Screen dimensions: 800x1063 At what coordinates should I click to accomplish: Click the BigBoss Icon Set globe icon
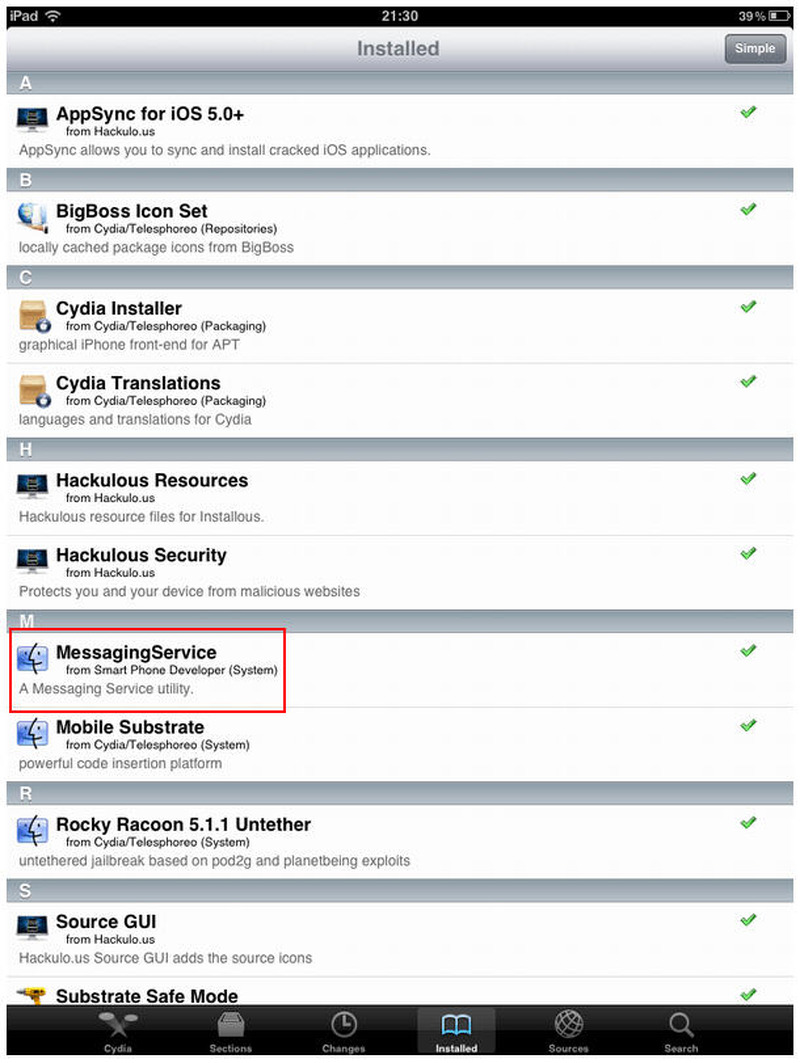coord(32,217)
